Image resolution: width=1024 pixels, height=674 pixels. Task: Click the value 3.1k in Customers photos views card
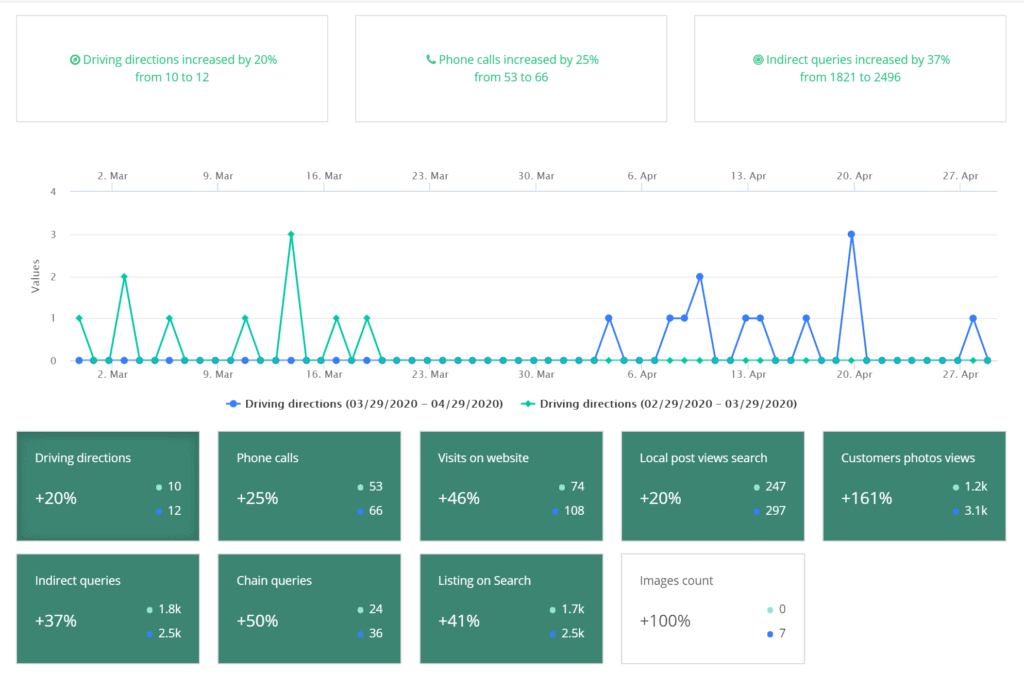click(x=976, y=511)
